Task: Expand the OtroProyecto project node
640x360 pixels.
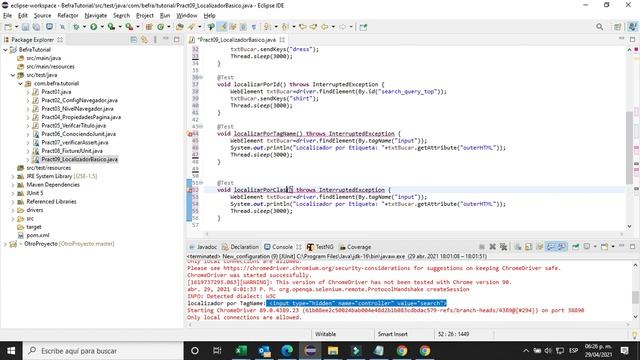Action: click(x=5, y=244)
